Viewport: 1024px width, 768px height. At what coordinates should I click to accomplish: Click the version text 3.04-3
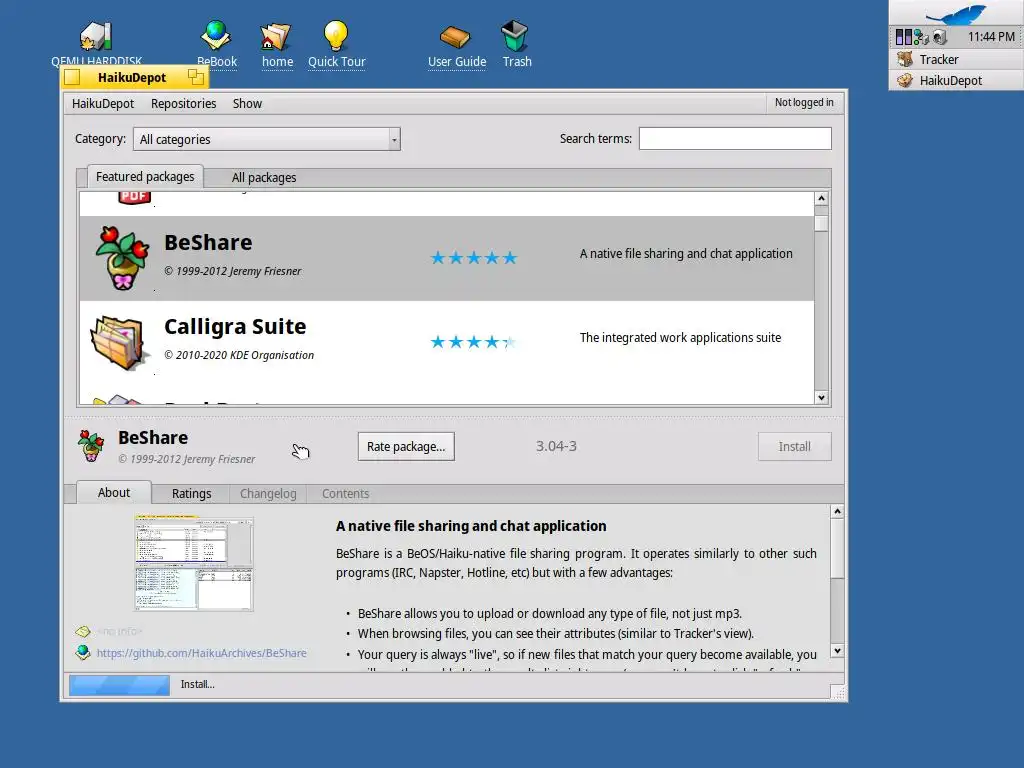(x=556, y=446)
